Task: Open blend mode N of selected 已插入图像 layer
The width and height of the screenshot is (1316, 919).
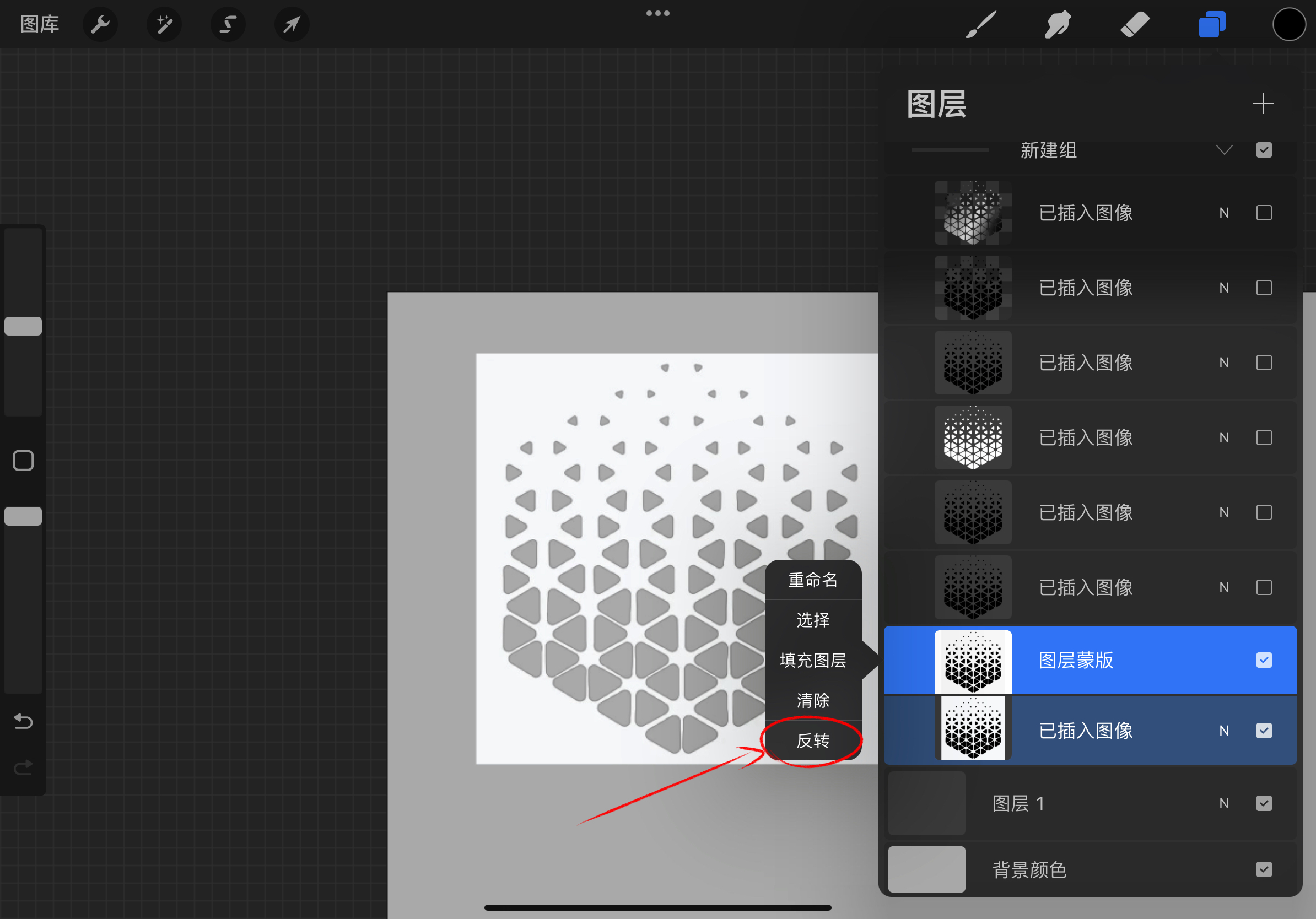Action: point(1225,731)
